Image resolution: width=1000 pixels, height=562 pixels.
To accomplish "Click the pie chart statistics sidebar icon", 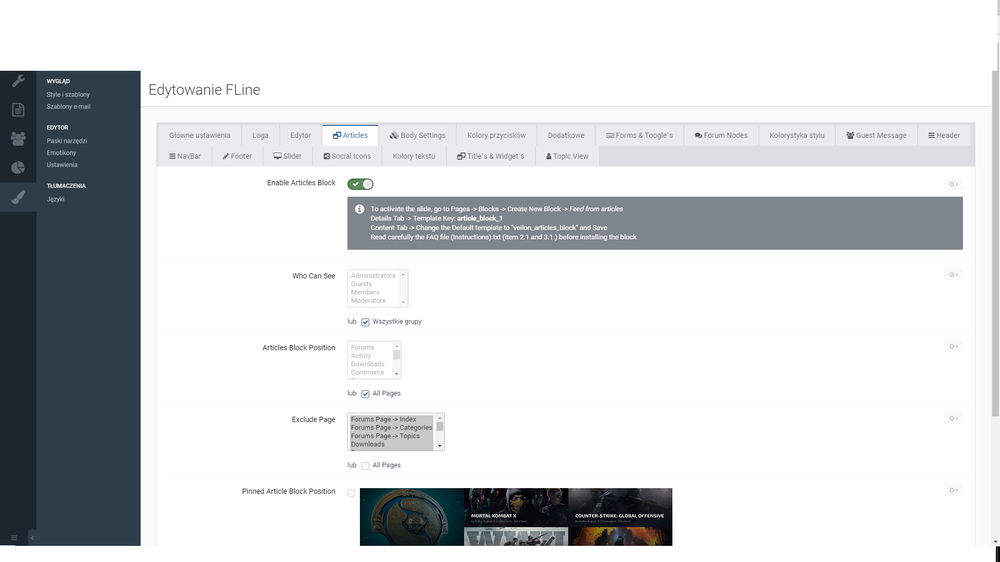I will click(x=18, y=168).
